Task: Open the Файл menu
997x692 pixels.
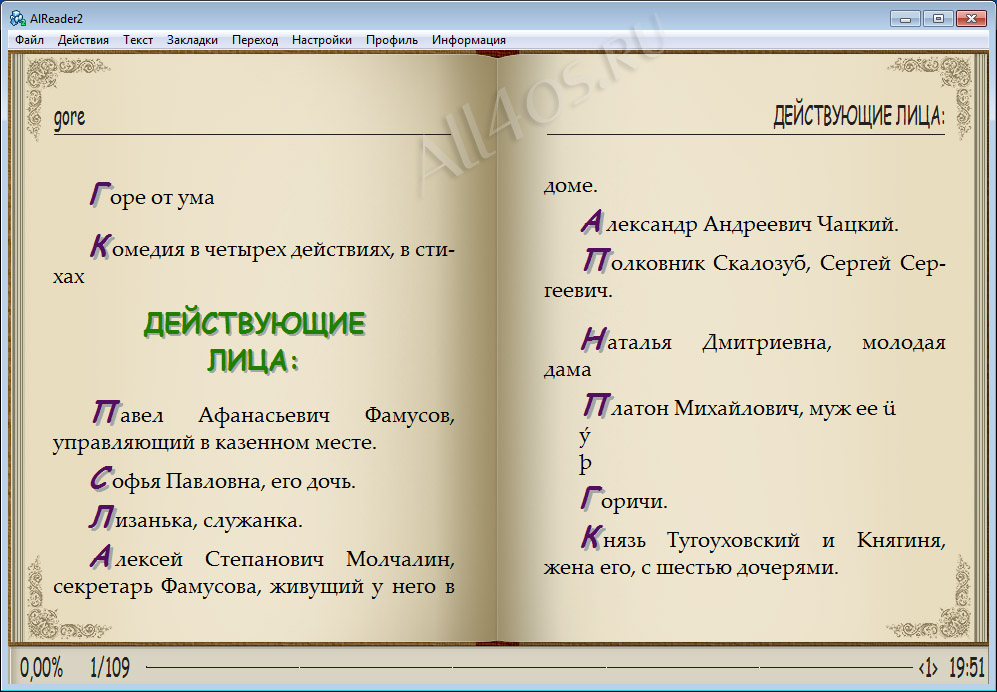Action: pyautogui.click(x=29, y=40)
